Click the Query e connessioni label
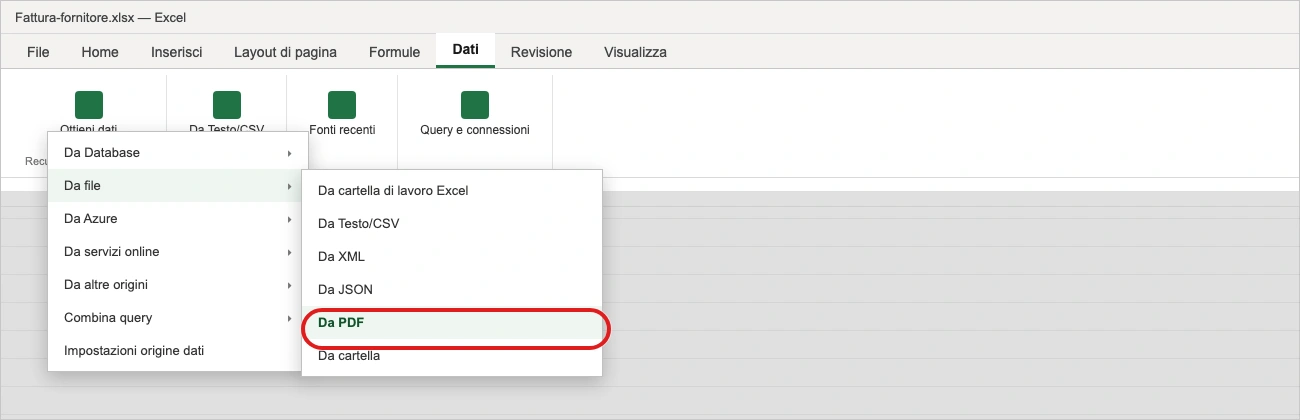Viewport: 1300px width, 420px height. click(x=475, y=130)
